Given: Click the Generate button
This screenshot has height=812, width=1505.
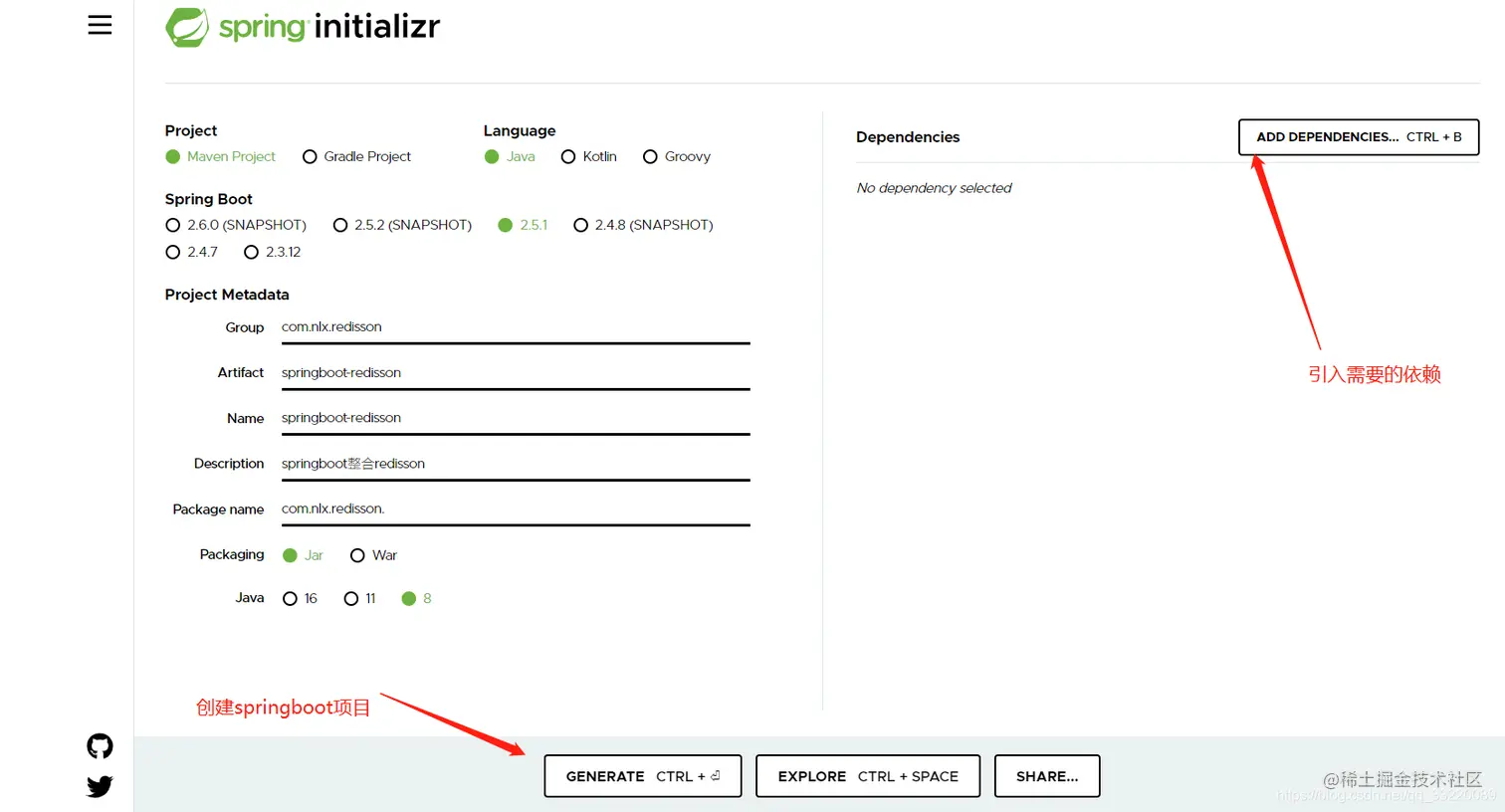Looking at the screenshot, I should point(643,776).
